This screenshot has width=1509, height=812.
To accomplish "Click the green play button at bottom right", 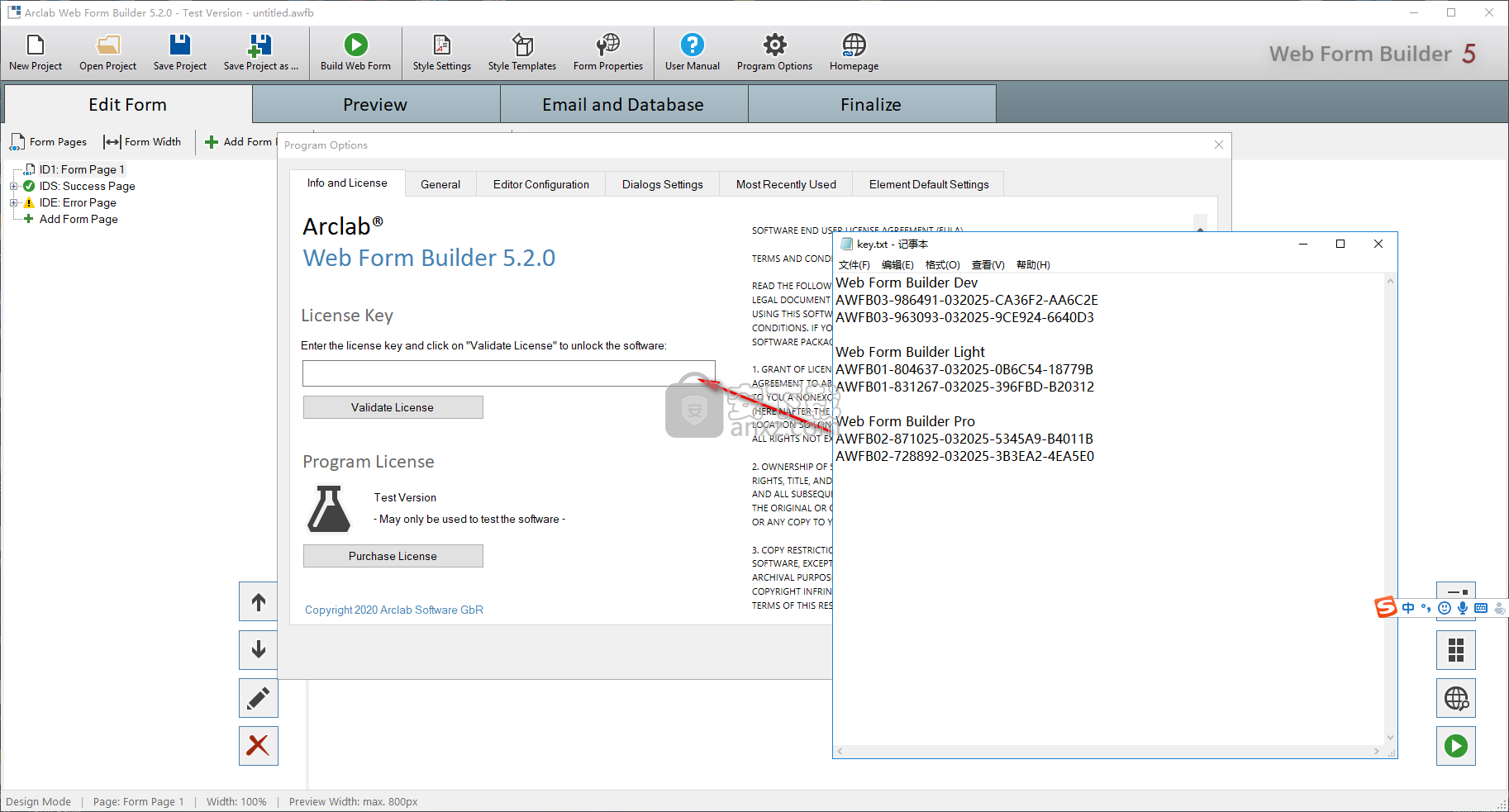I will coord(1456,746).
